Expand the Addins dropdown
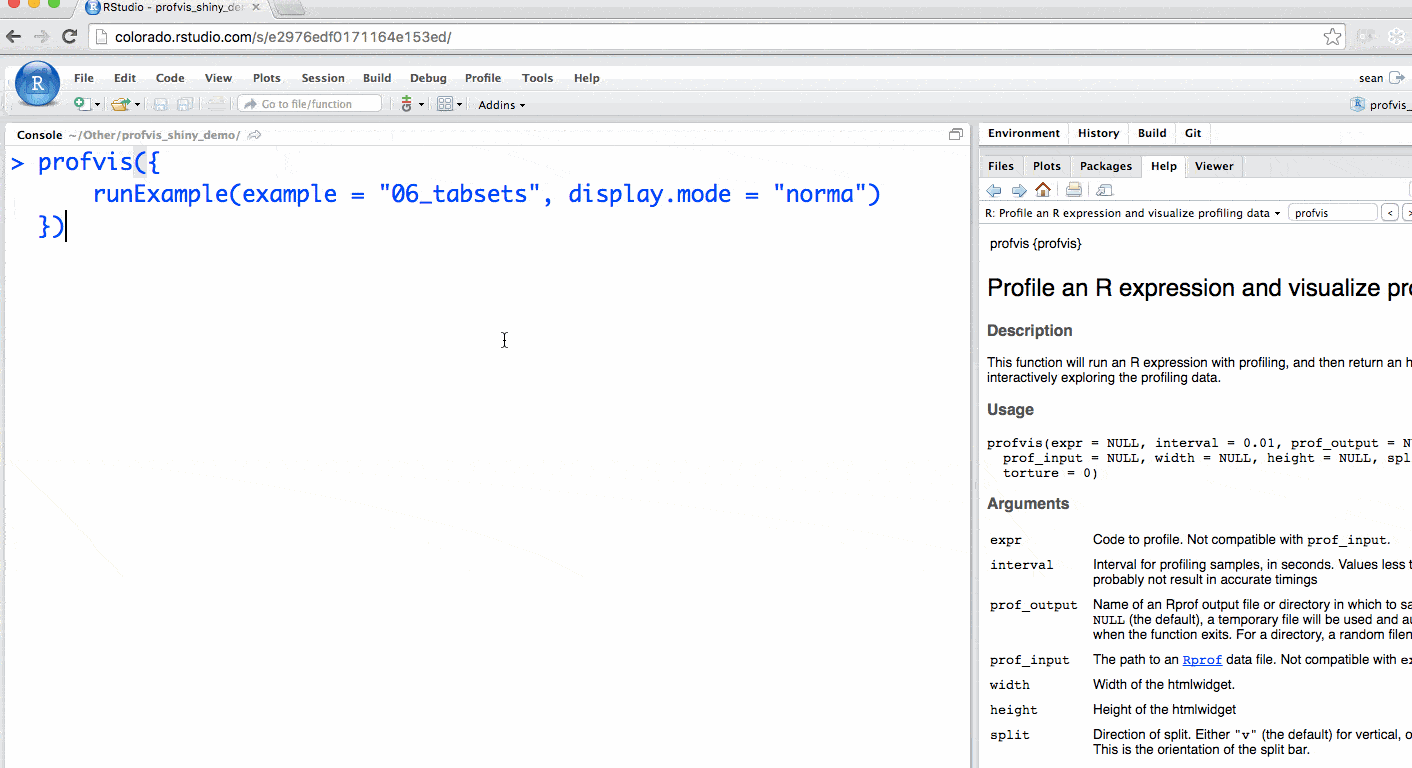Screen dimensions: 1412x768 click(501, 105)
